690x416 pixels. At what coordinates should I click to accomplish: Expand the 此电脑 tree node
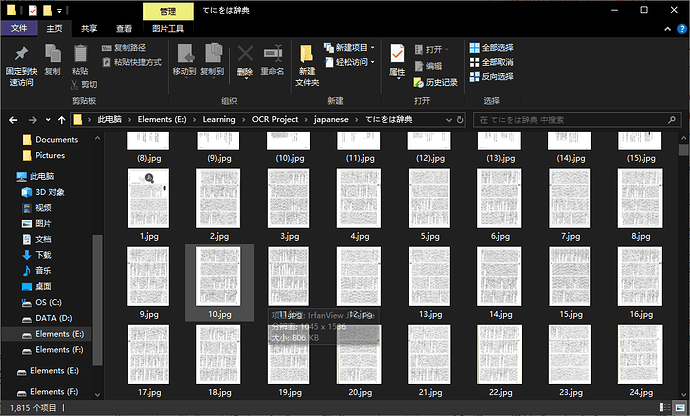9,176
